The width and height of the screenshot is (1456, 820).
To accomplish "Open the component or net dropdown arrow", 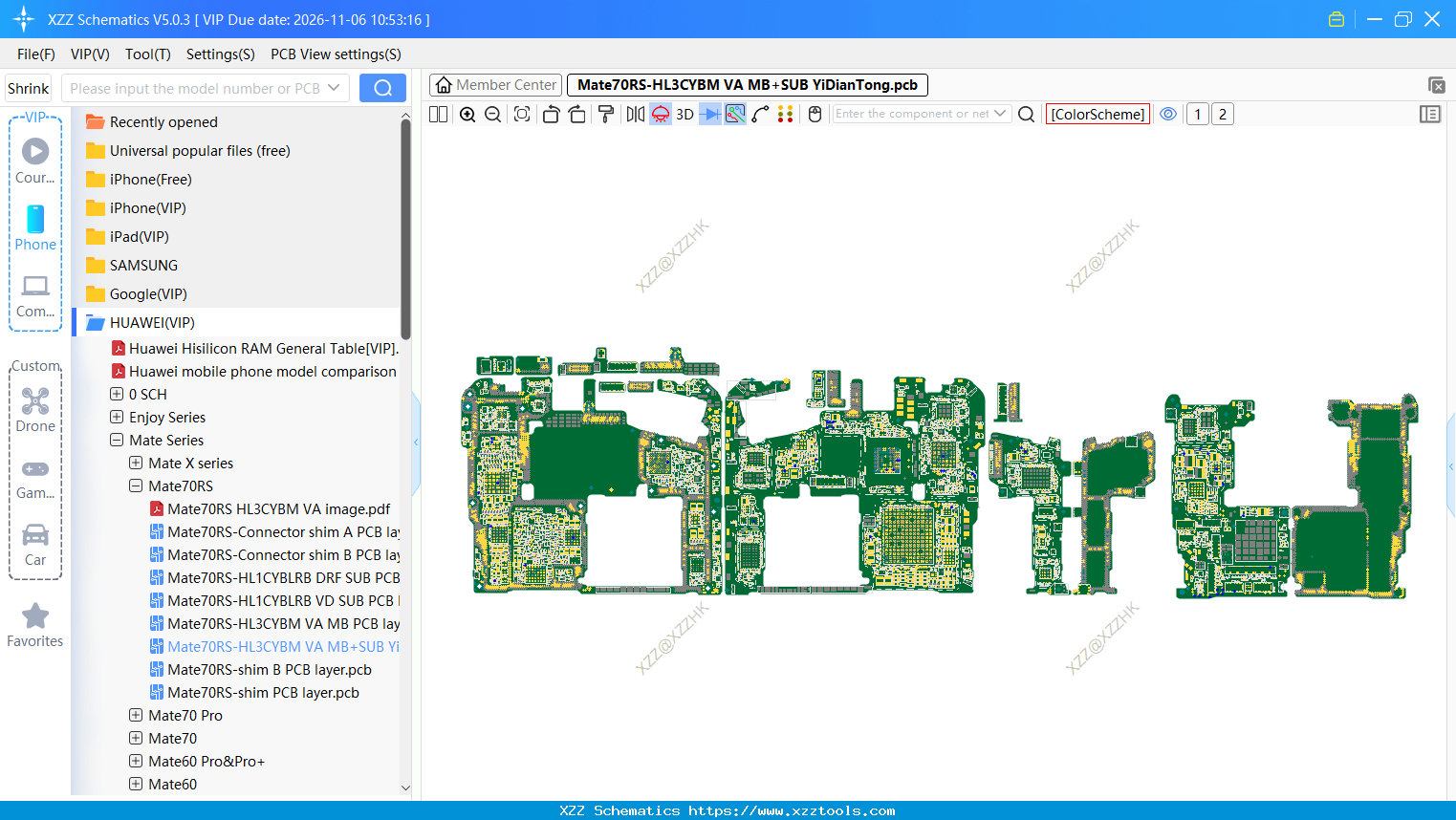I will [1000, 114].
